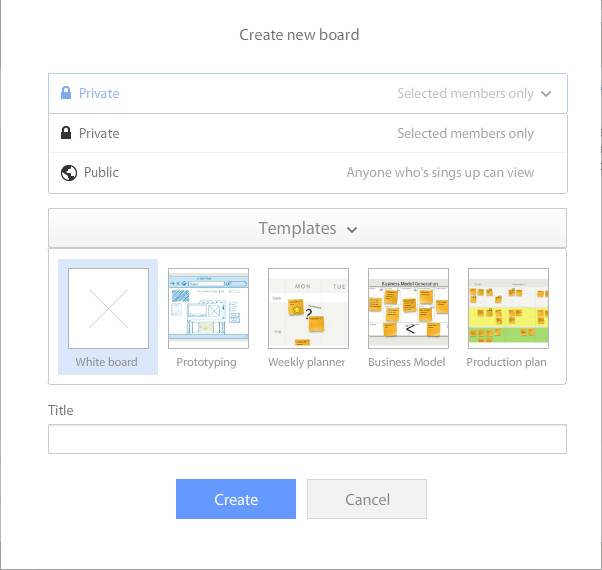The image size is (602, 570).
Task: Click the "Selected members only" text in dropdown header
Action: (465, 93)
